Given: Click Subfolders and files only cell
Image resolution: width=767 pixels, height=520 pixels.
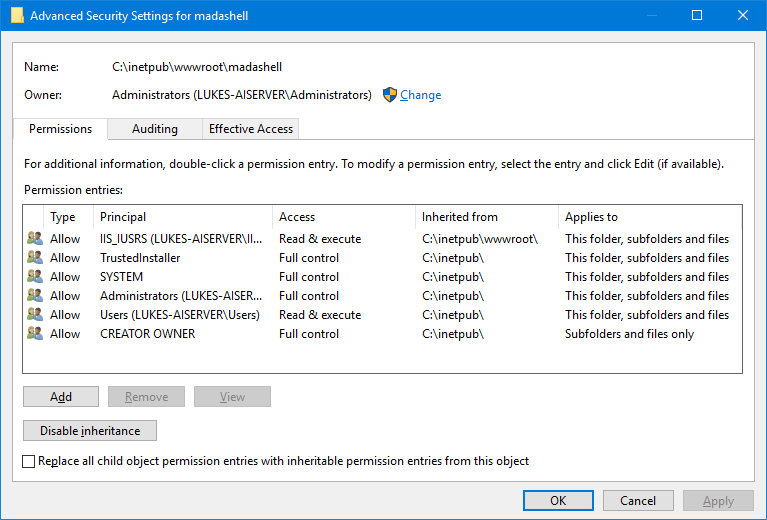Looking at the screenshot, I should click(x=630, y=334).
